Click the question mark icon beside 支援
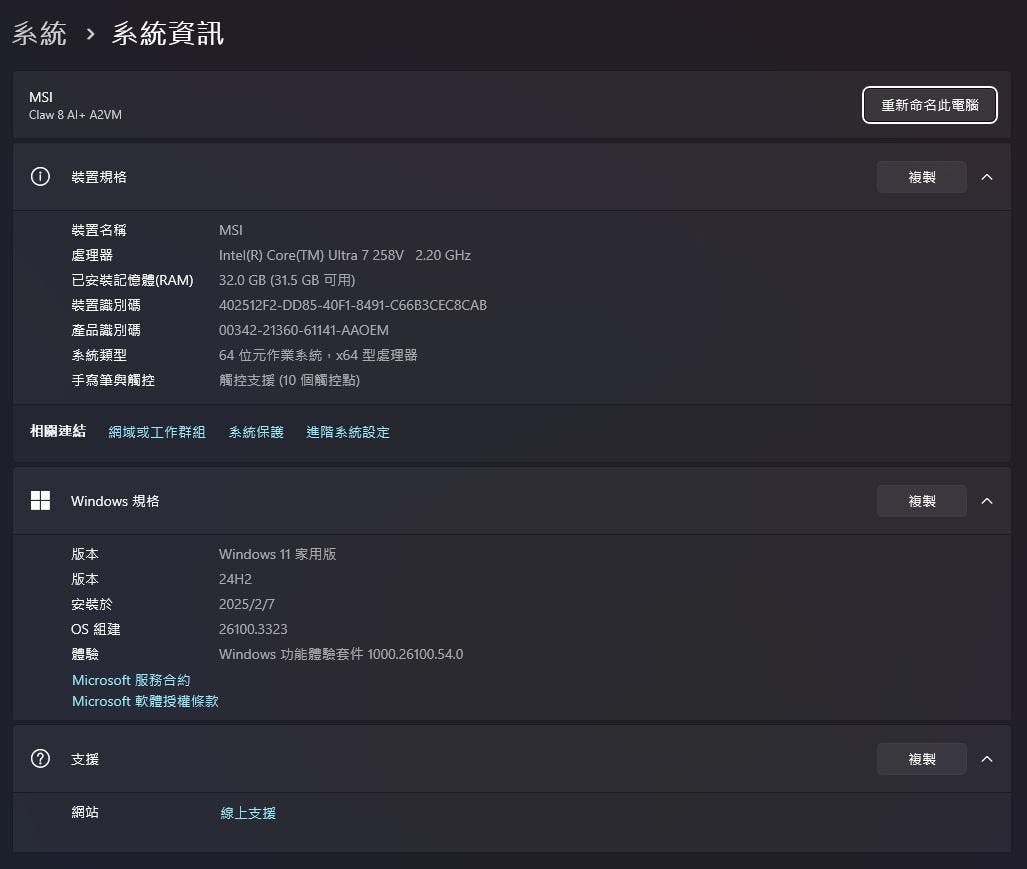 (40, 759)
